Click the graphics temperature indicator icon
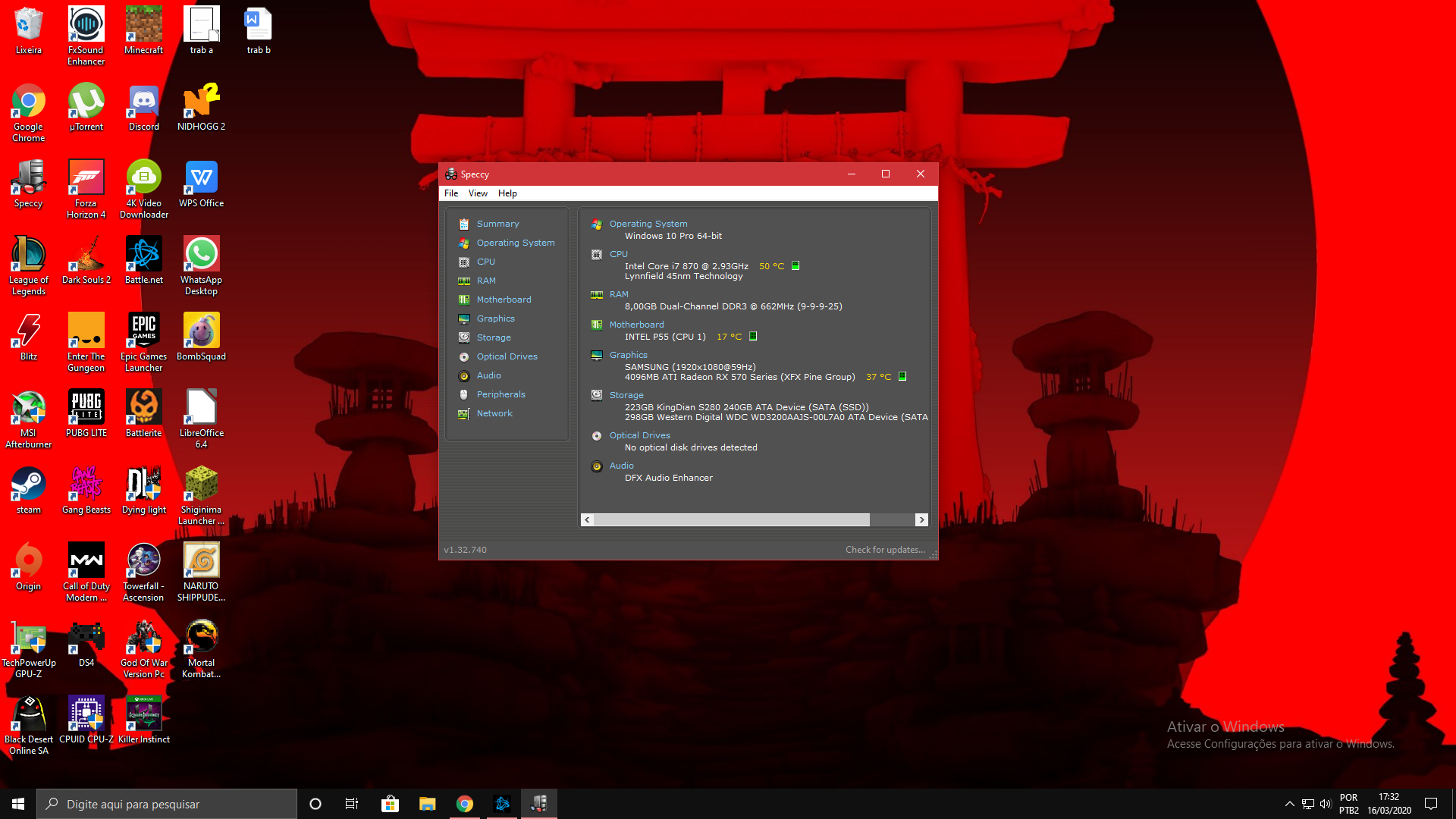The height and width of the screenshot is (819, 1456). tap(902, 376)
